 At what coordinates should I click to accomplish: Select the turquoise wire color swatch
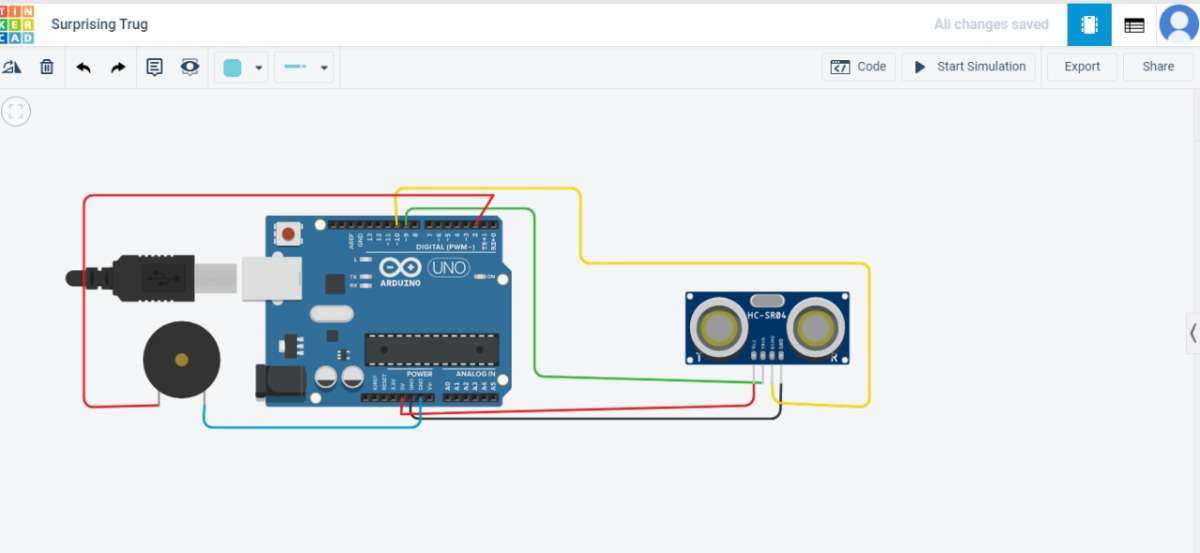[x=232, y=67]
